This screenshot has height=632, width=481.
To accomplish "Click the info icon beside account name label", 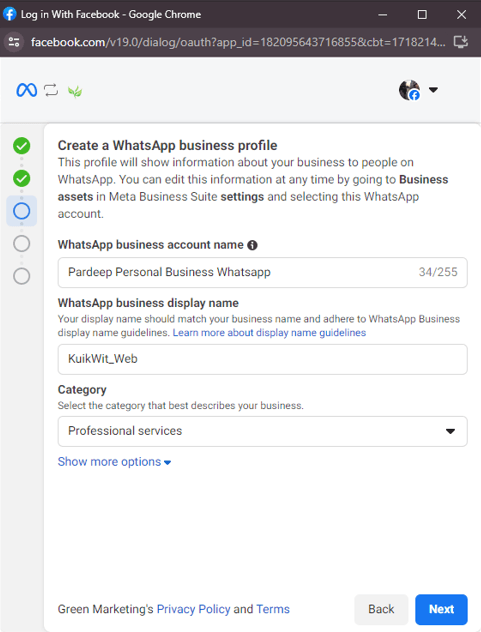I will point(252,245).
